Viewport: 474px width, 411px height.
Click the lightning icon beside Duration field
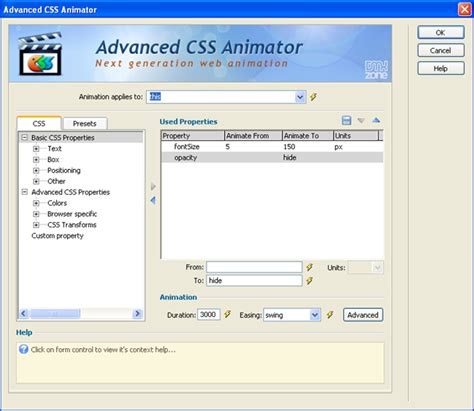click(227, 314)
